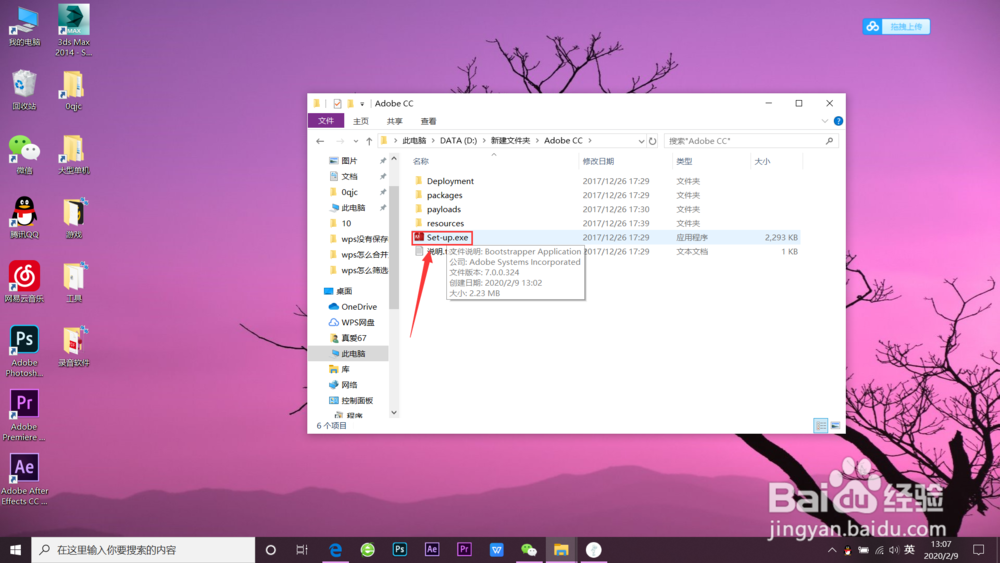This screenshot has height=563, width=1000.
Task: Select the payloads folder
Action: (444, 209)
